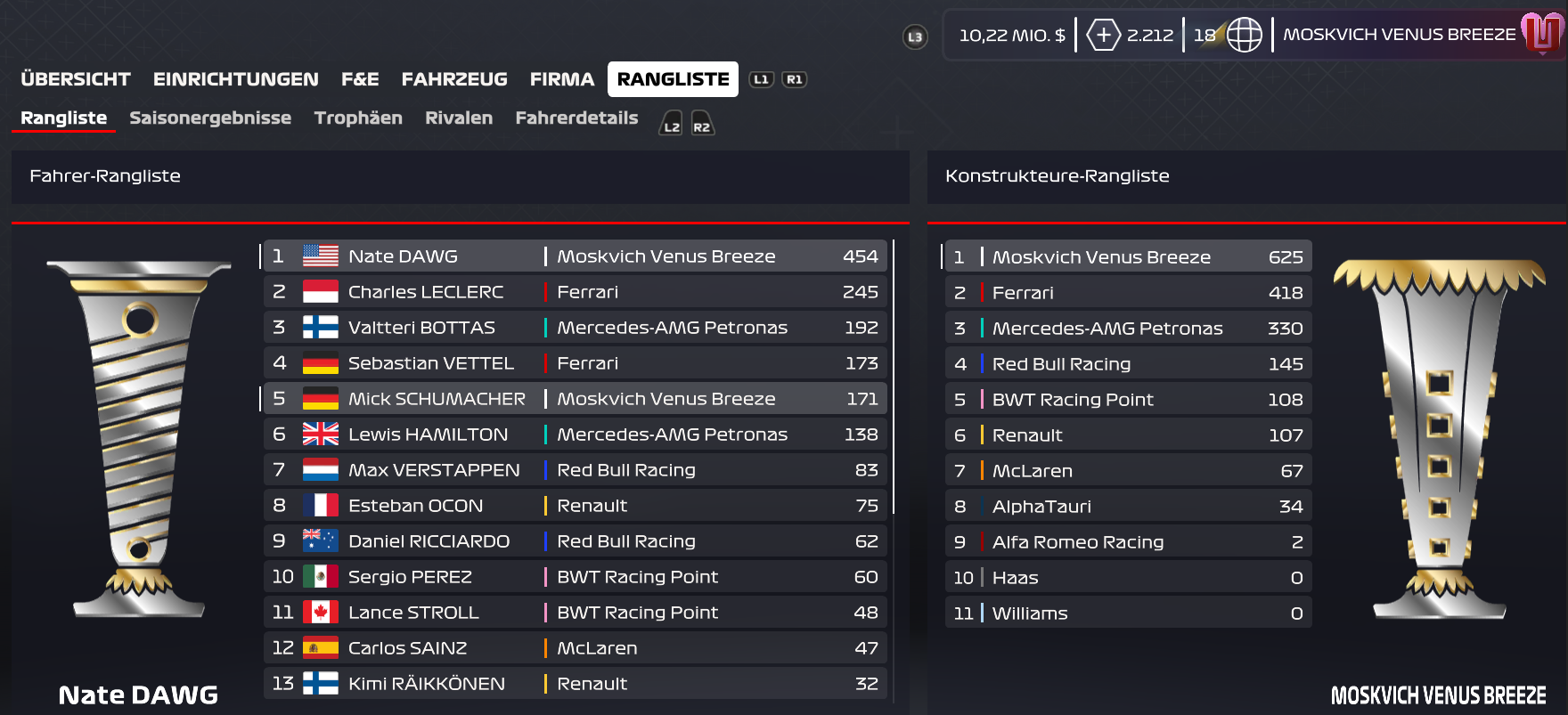1568x715 pixels.
Task: Click the British flag beside Lewis HAMILTON
Action: click(x=321, y=435)
